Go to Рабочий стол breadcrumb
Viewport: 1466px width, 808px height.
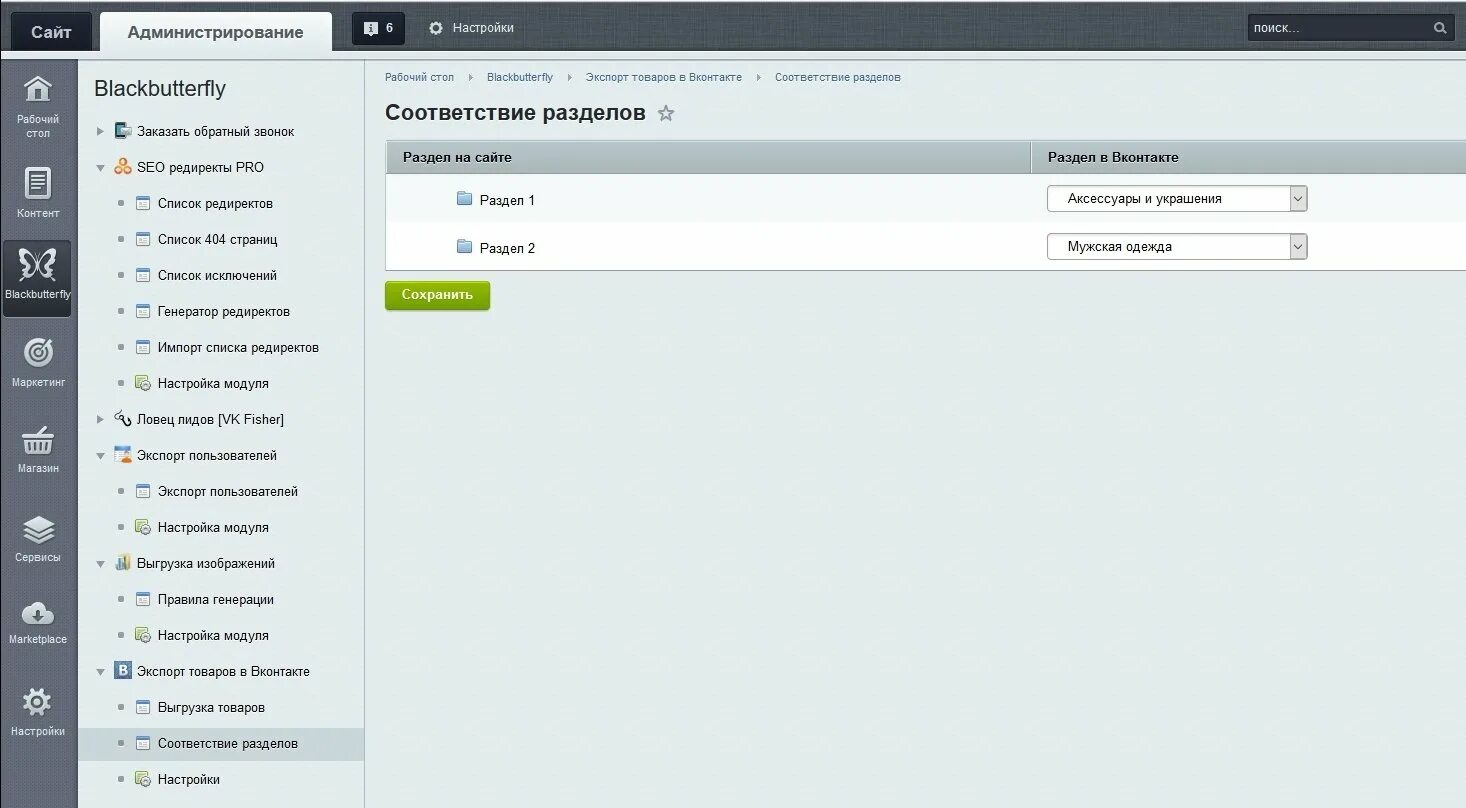(x=419, y=77)
